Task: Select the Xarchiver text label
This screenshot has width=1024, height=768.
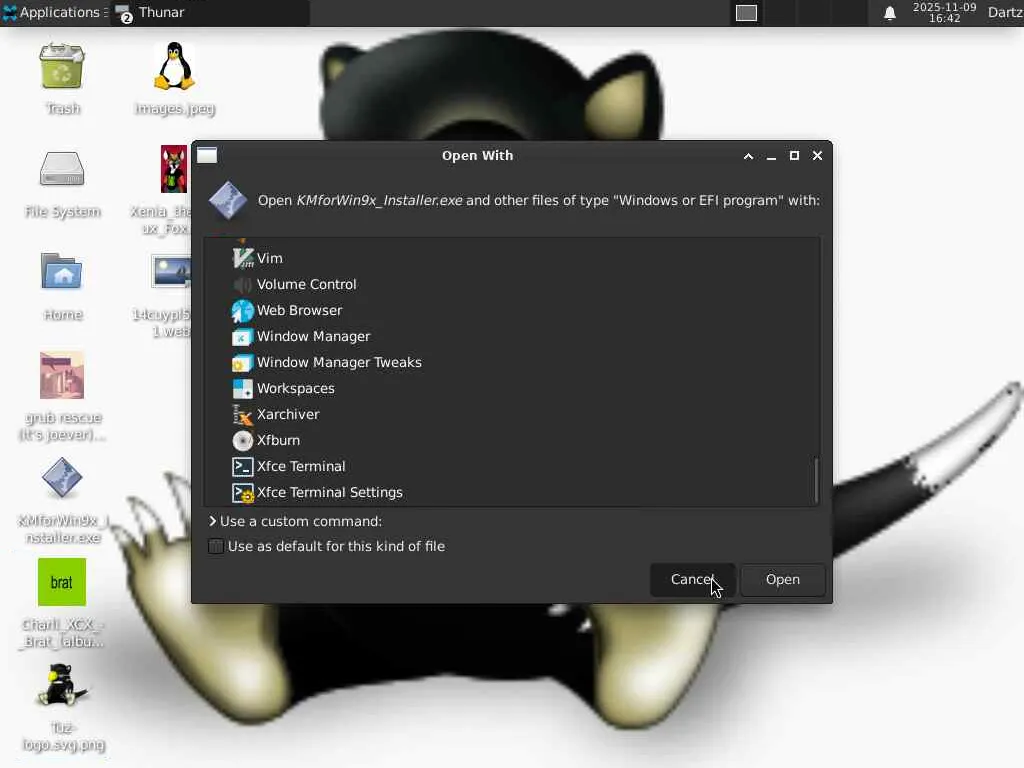Action: [x=288, y=415]
